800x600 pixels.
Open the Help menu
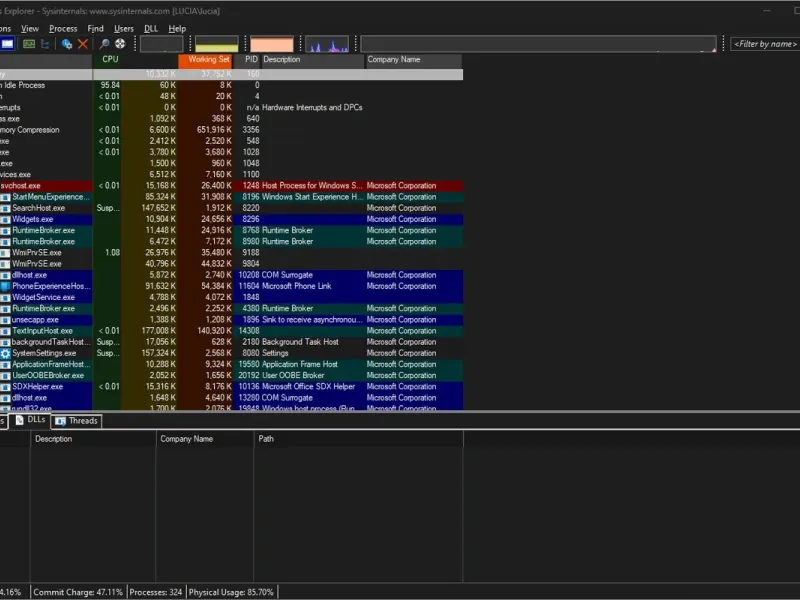tap(177, 29)
